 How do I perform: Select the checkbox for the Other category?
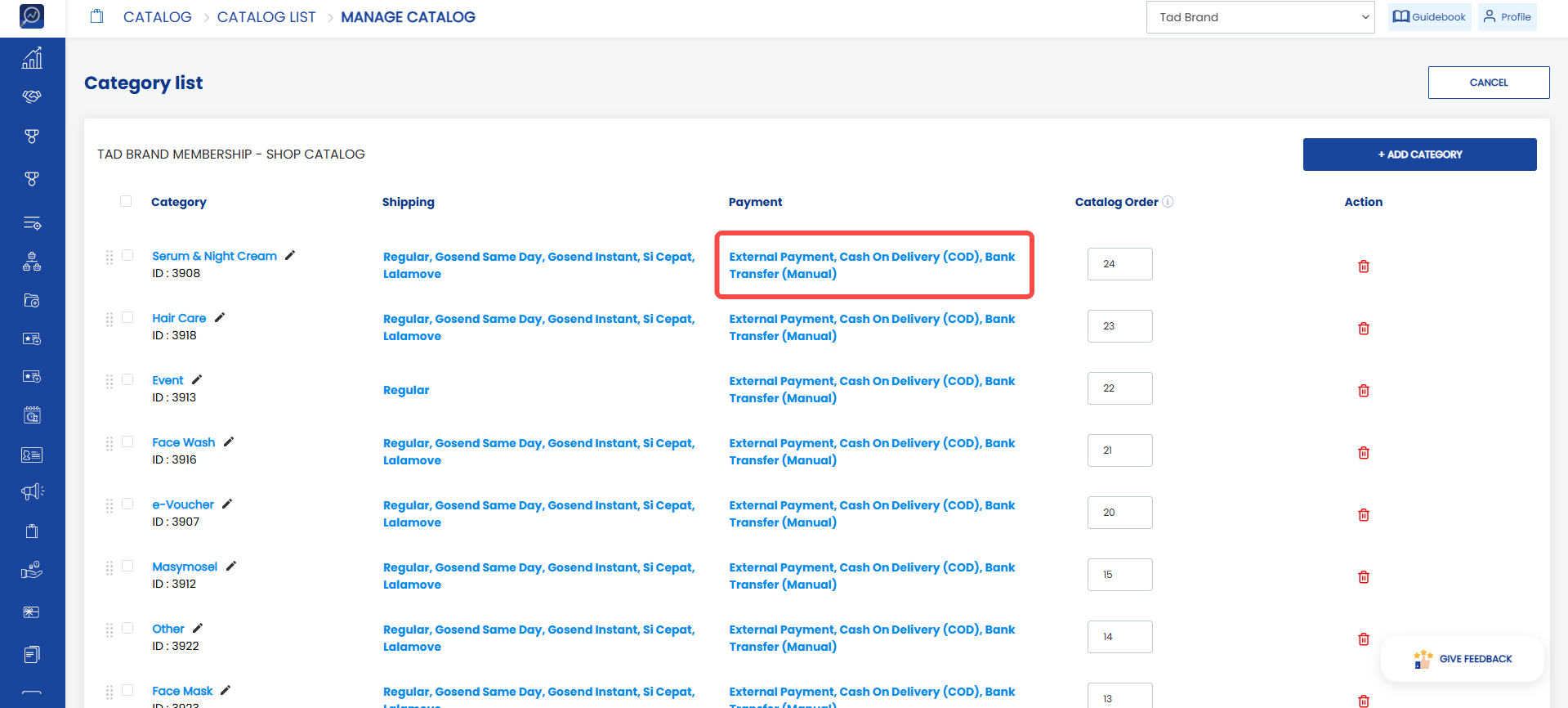(x=127, y=628)
